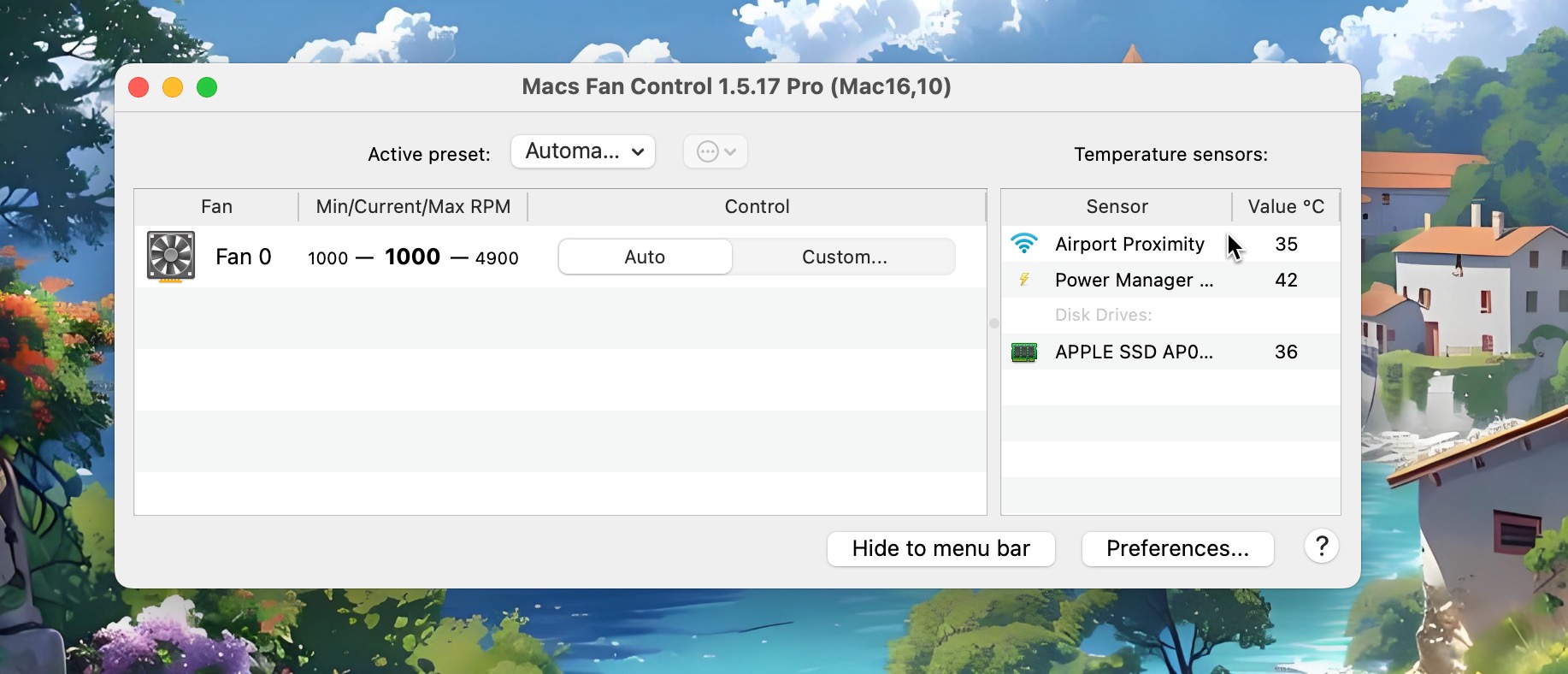Hide the app to menu bar
Image resolution: width=1568 pixels, height=674 pixels.
tap(940, 548)
